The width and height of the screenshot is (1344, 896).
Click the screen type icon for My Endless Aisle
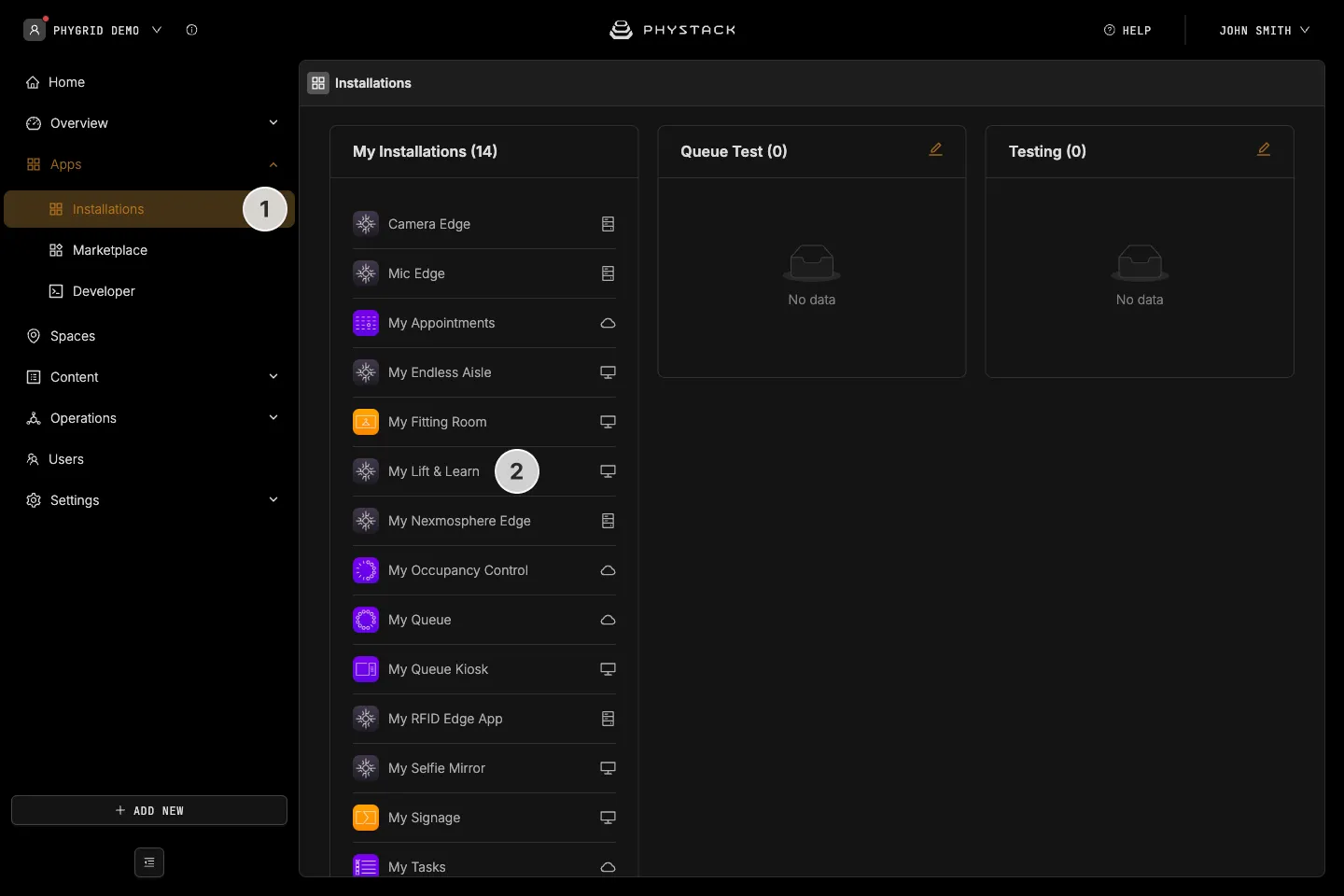coord(608,372)
